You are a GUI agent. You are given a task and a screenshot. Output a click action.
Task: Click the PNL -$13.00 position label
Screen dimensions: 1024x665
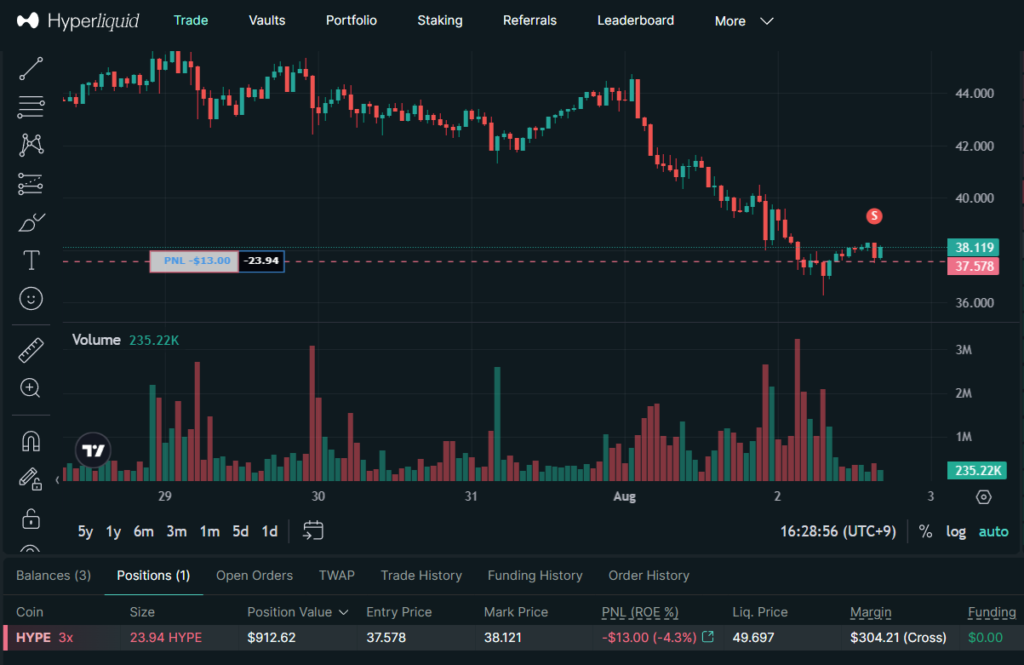coord(194,261)
